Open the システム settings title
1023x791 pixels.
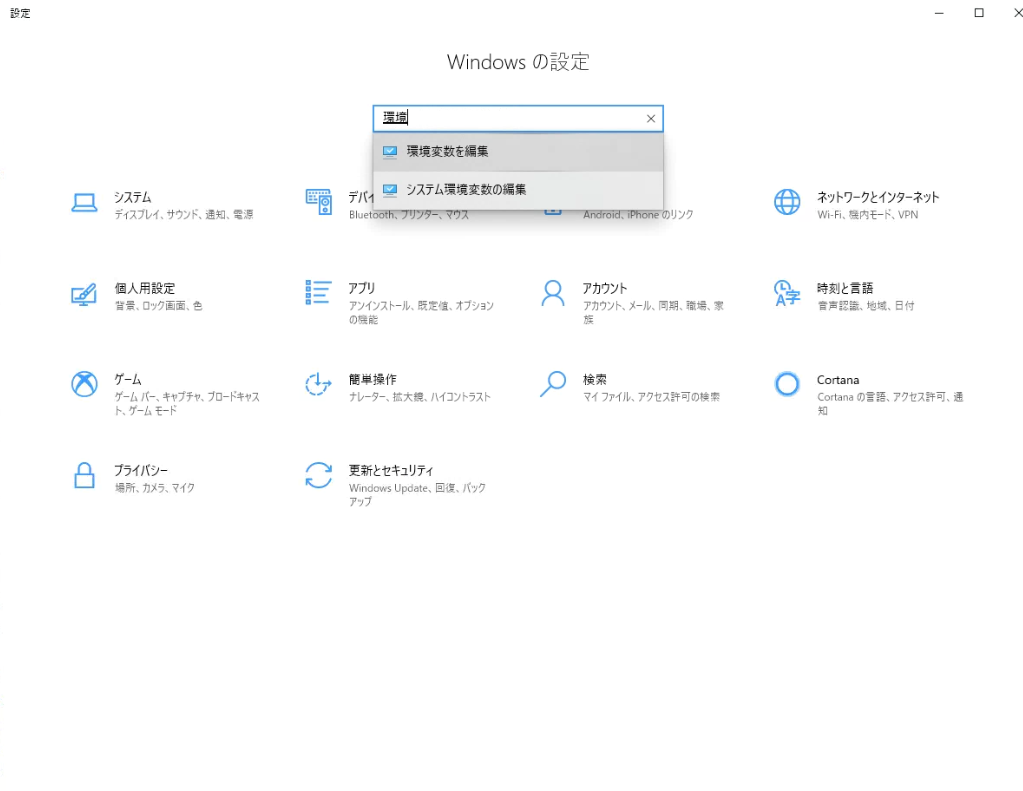pyautogui.click(x=132, y=197)
